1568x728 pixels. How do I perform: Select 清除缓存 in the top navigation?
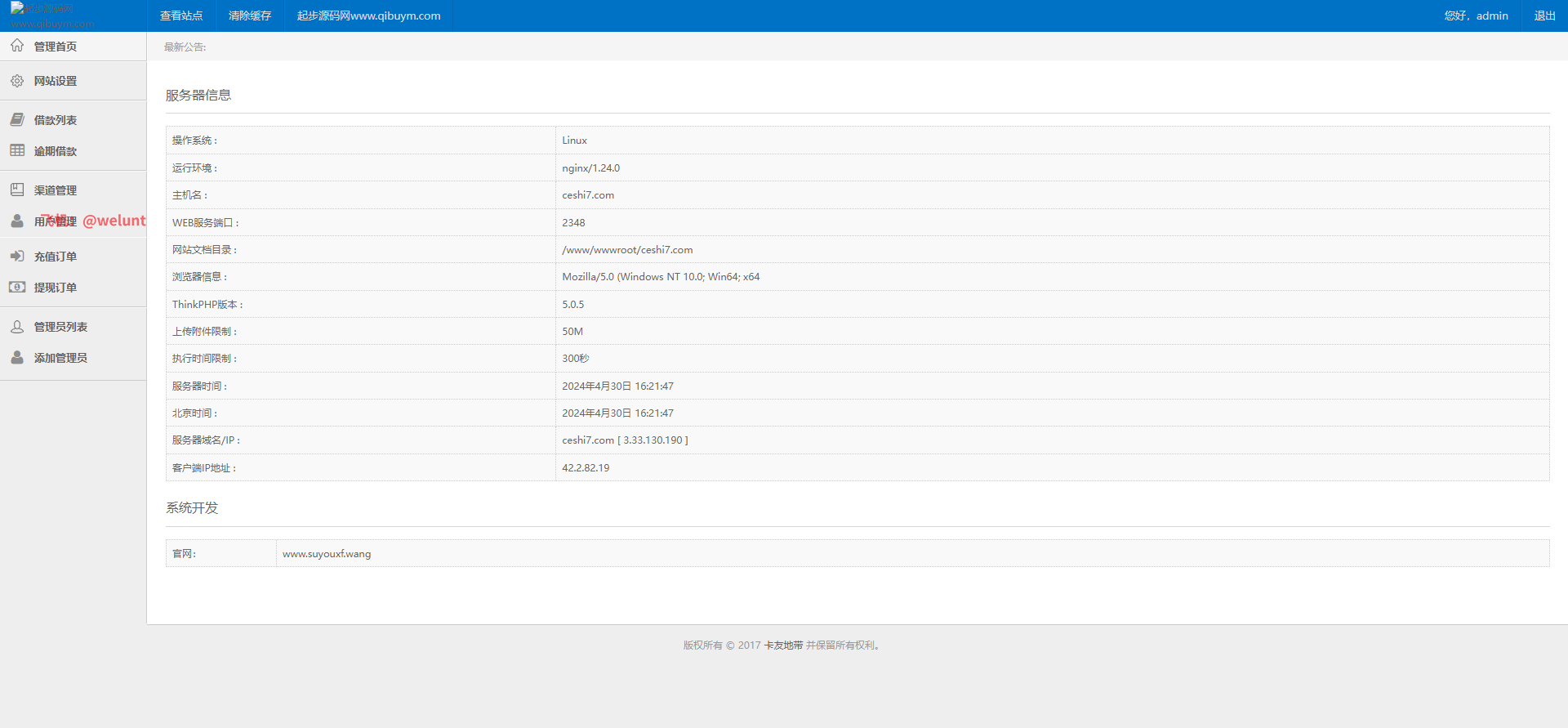point(250,16)
